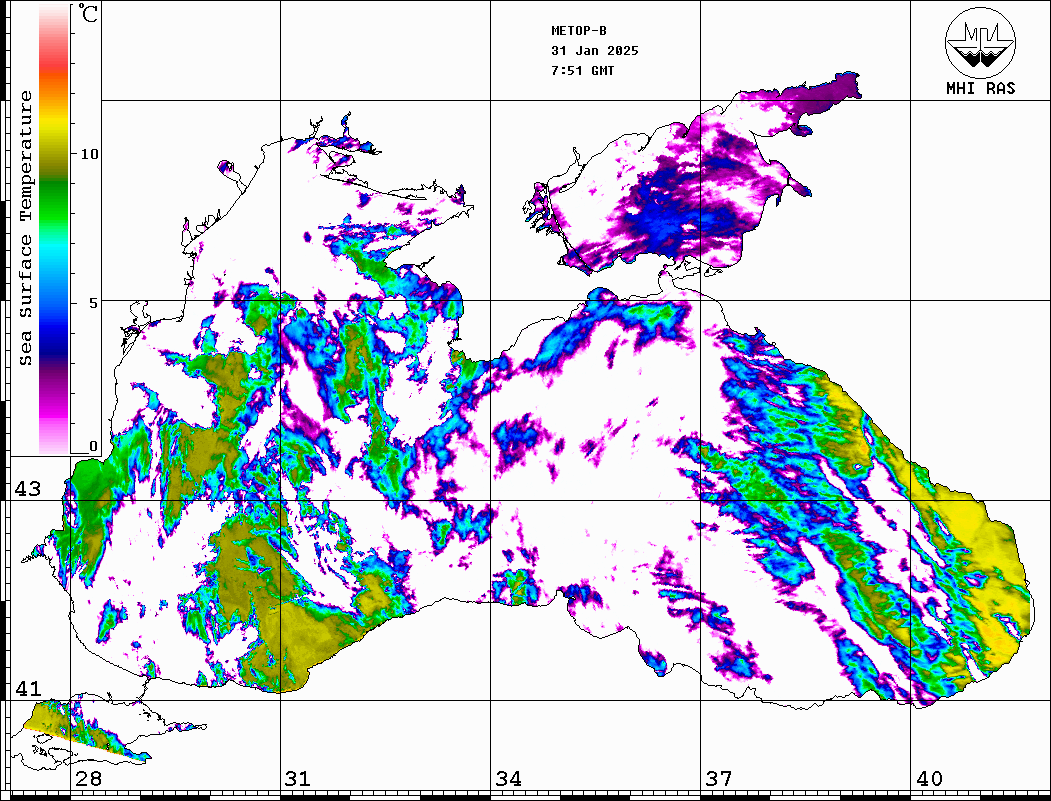
Task: Click the longitude label 34
Action: pos(508,779)
